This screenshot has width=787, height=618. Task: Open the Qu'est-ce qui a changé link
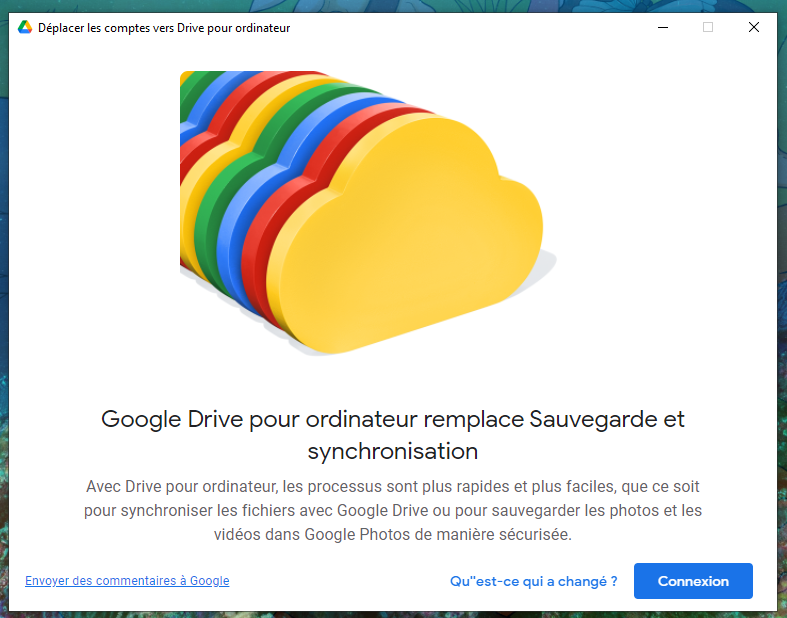(x=533, y=581)
